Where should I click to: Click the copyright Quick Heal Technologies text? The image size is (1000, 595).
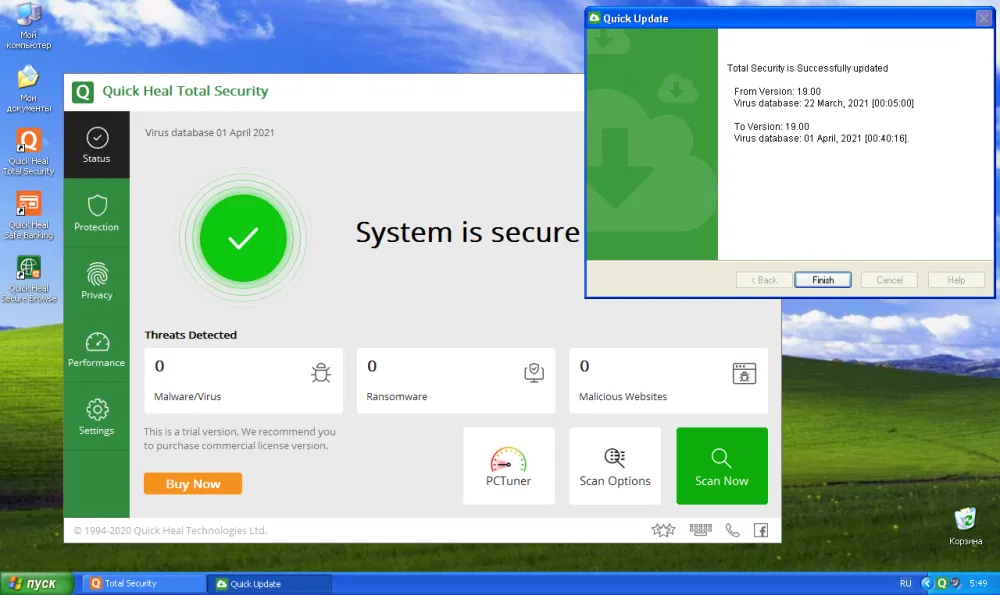170,531
